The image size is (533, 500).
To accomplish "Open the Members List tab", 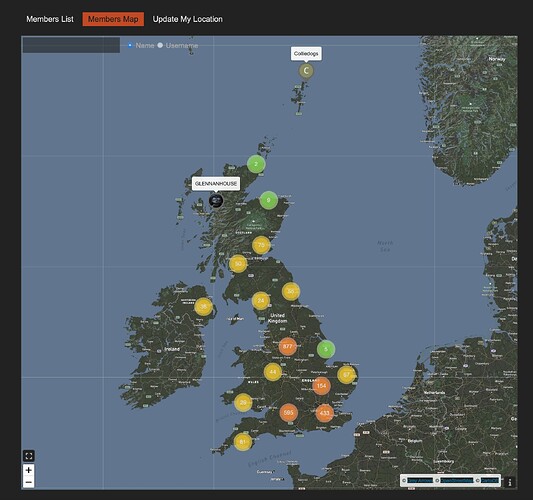I will click(50, 19).
